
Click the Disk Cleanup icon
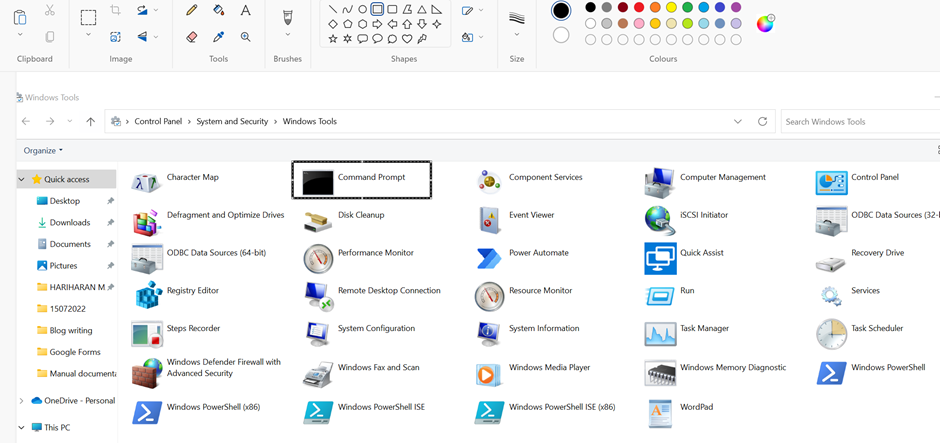click(x=318, y=221)
